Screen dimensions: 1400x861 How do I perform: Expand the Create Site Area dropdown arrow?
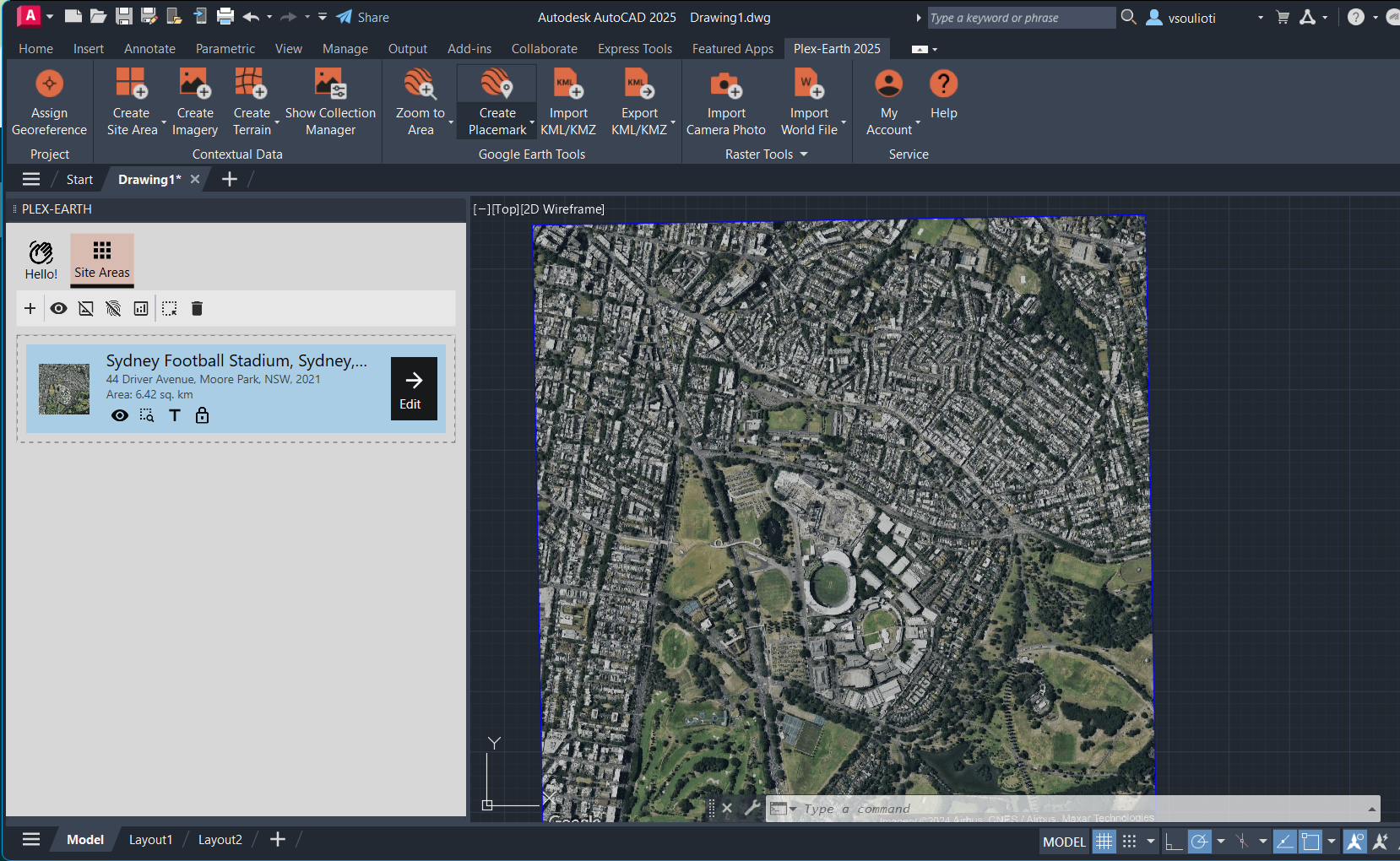tap(164, 123)
